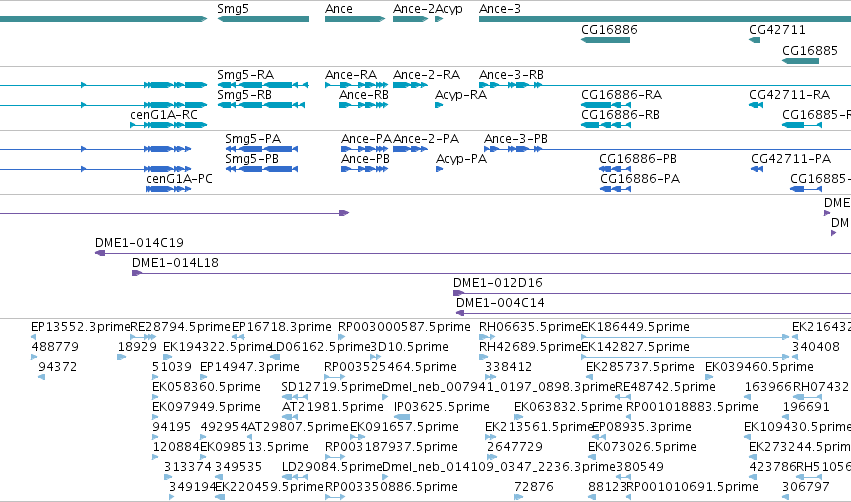
Task: Click the RE28794.5prime label
Action: click(181, 327)
